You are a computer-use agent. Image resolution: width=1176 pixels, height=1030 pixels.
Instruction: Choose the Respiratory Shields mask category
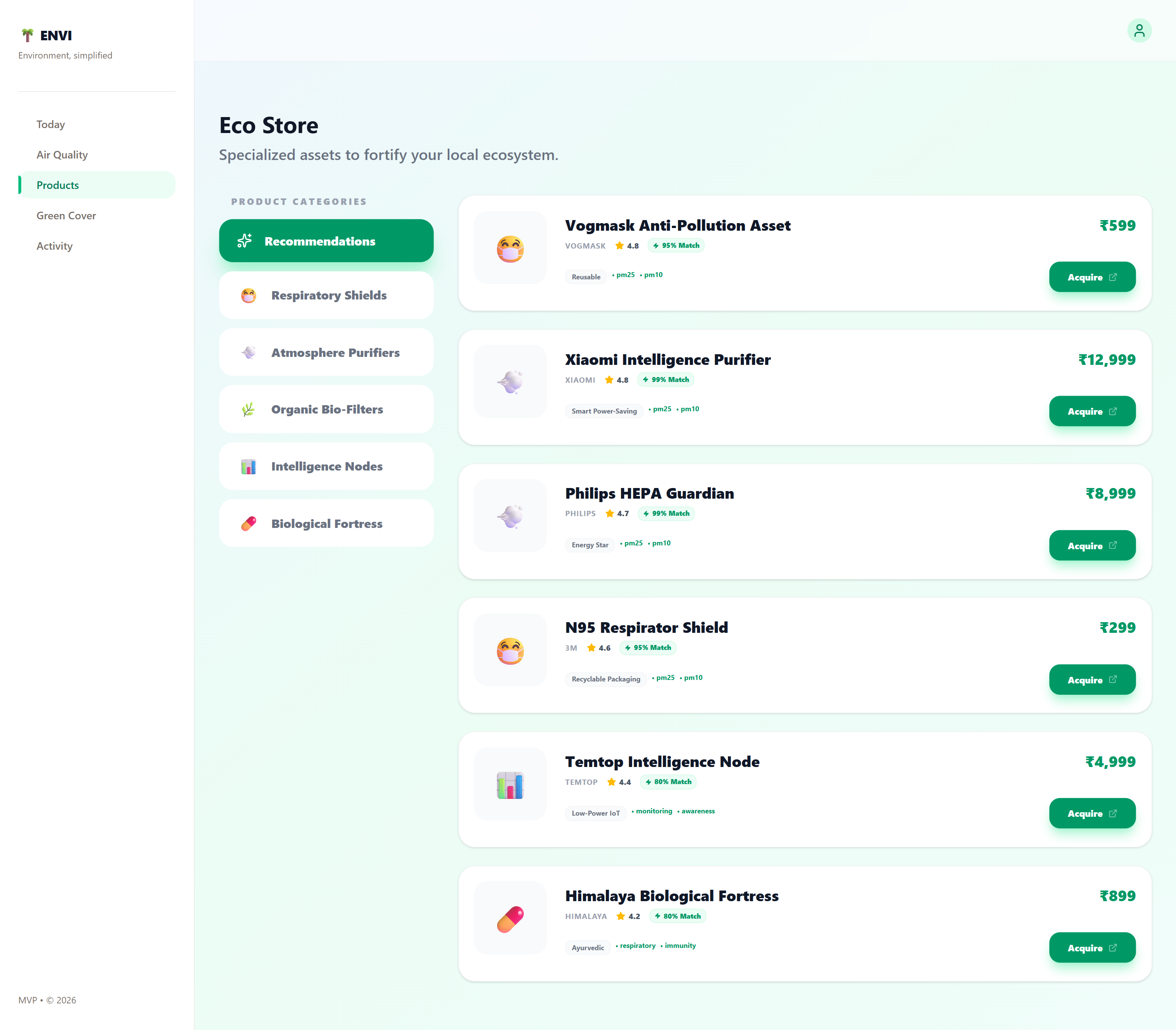point(326,295)
